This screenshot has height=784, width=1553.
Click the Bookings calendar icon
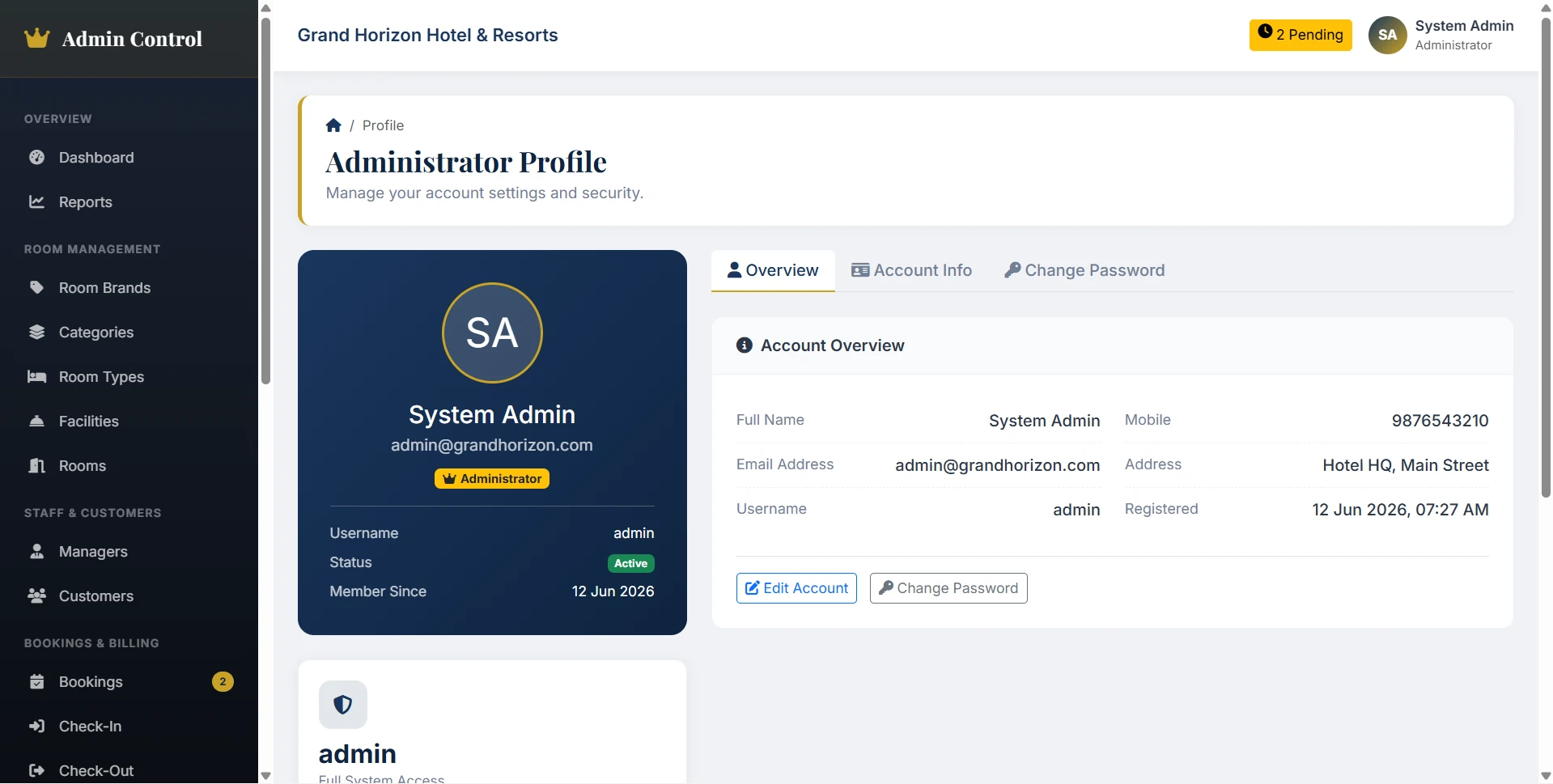click(x=36, y=681)
